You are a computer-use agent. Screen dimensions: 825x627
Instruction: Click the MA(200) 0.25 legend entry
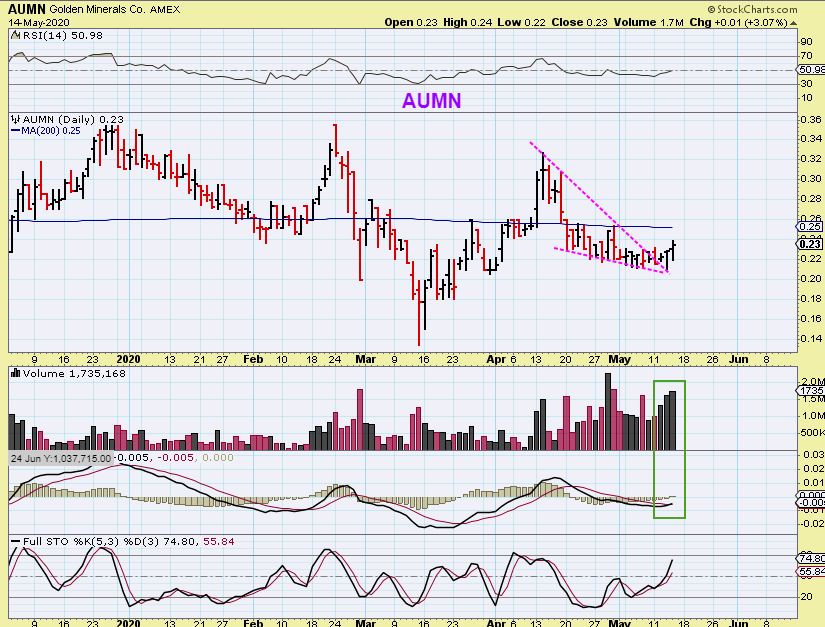51,131
